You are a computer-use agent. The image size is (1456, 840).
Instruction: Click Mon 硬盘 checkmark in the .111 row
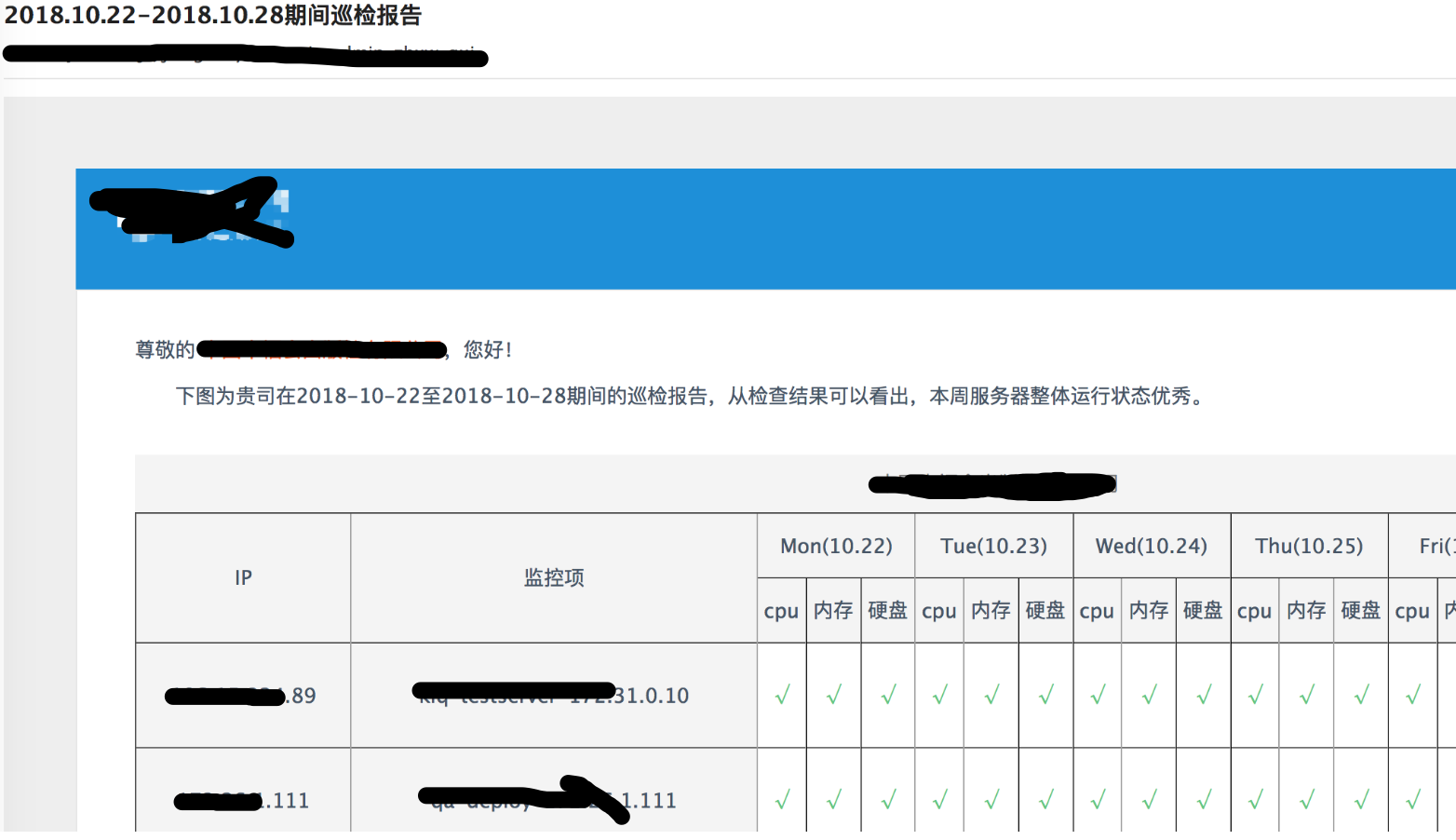[889, 799]
